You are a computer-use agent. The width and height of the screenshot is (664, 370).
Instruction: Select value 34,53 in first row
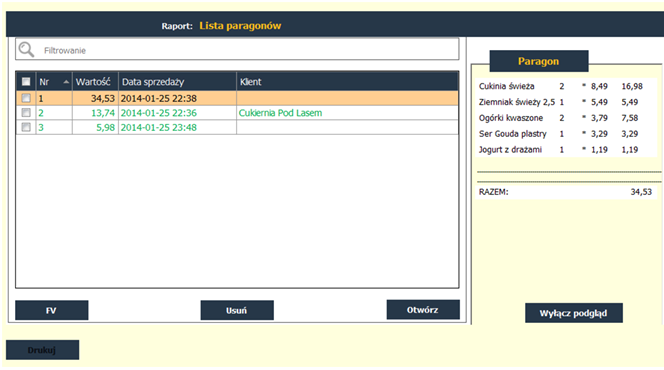(103, 98)
